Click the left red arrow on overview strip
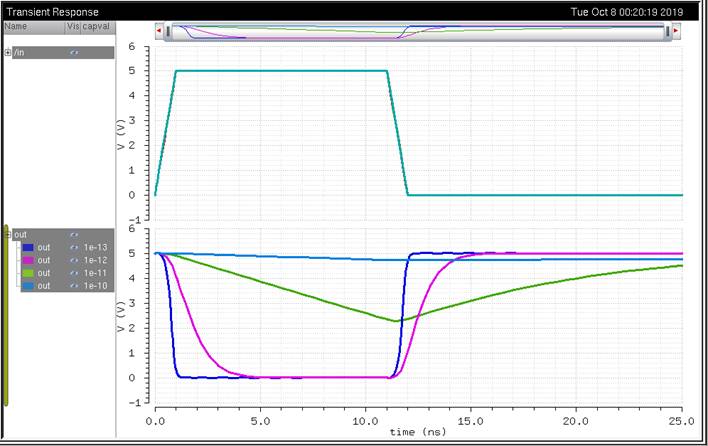This screenshot has width=708, height=446. pos(159,32)
